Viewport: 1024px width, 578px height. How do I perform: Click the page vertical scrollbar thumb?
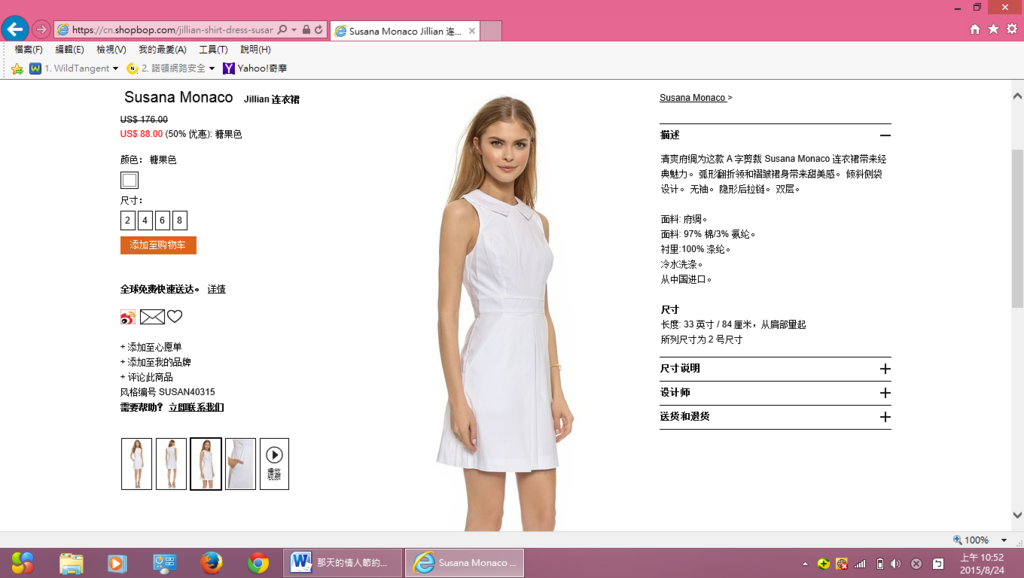pos(1017,229)
